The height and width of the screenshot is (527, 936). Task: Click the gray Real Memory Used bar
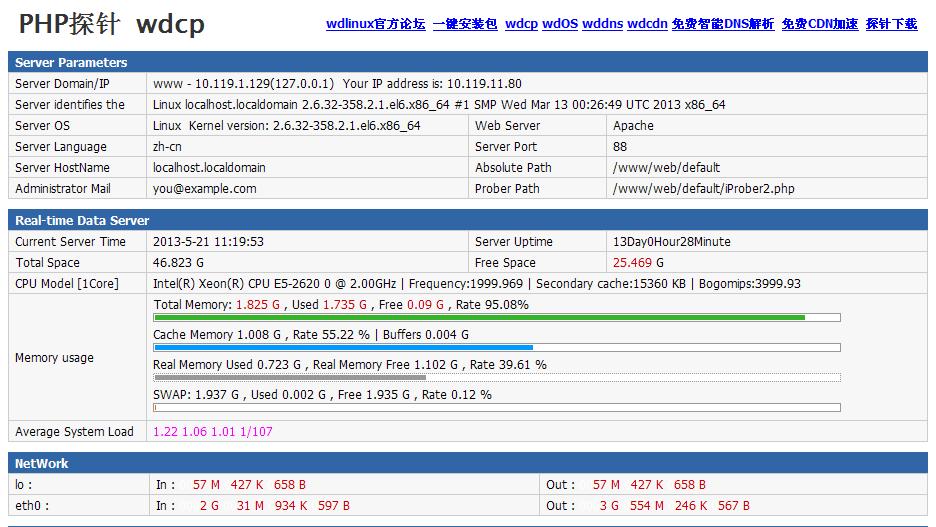pyautogui.click(x=290, y=378)
